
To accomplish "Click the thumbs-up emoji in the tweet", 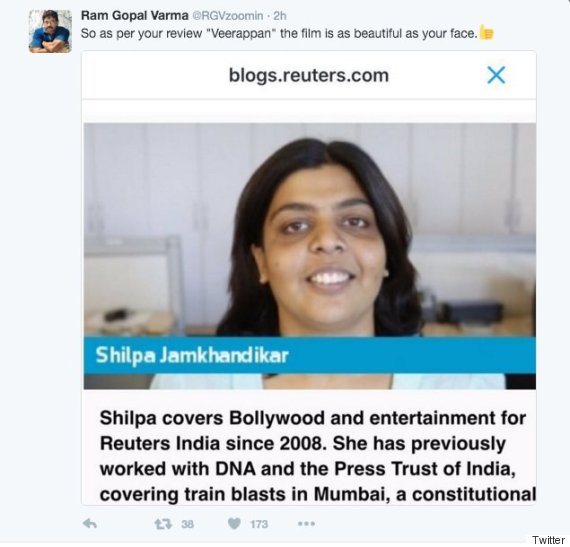I will [486, 33].
